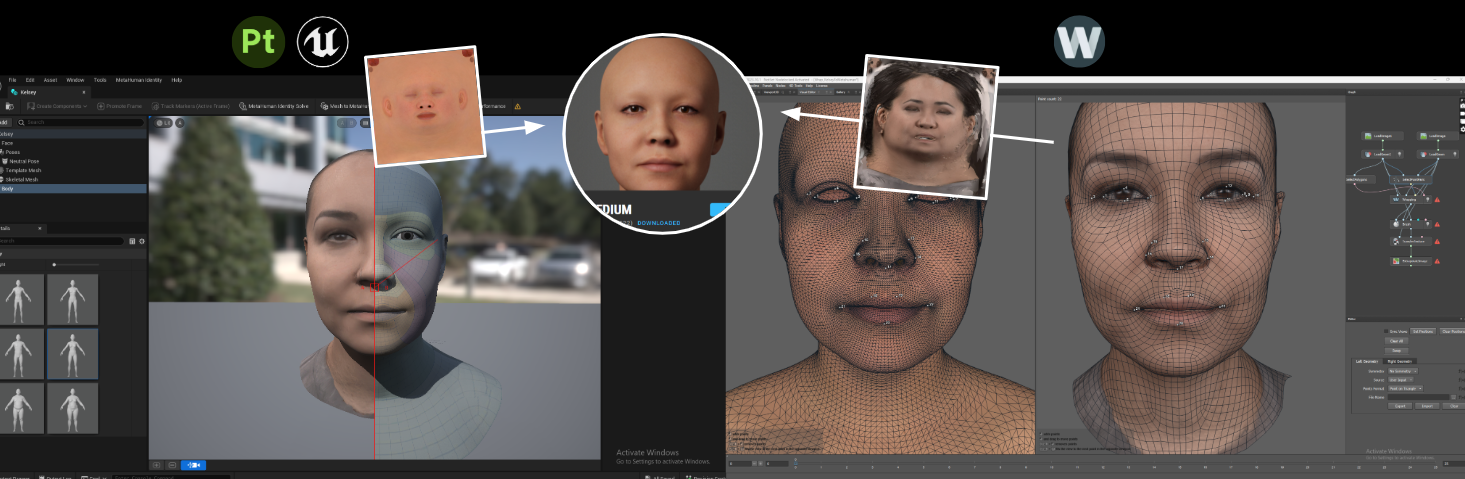Click the Add button in identity tree panel
Viewport: 1465px width, 479px height.
(5, 122)
